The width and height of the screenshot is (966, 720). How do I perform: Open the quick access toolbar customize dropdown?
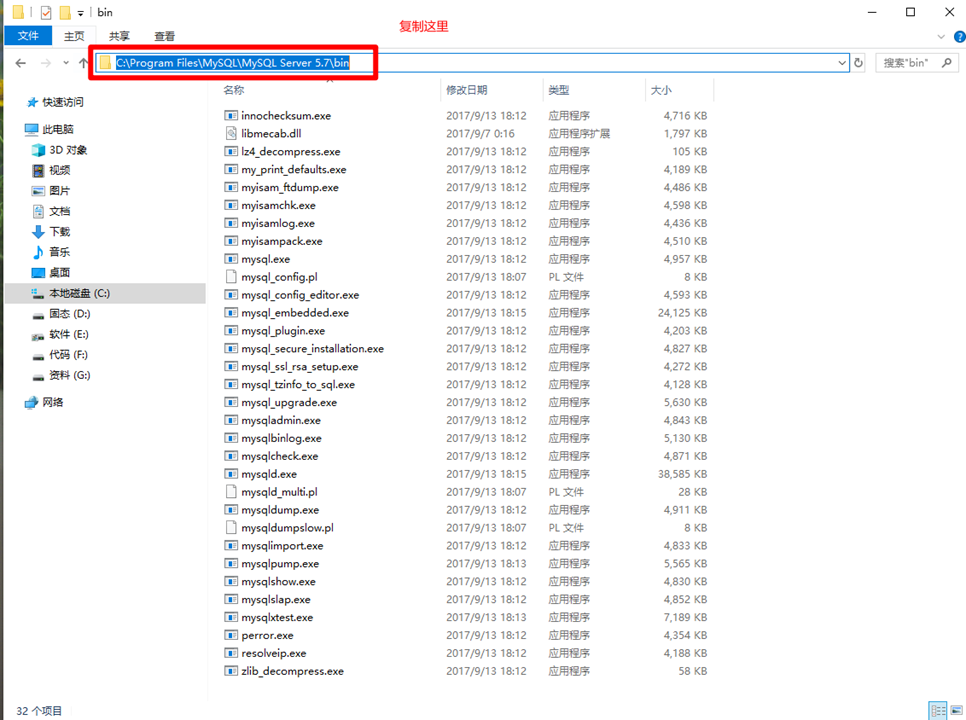(81, 13)
